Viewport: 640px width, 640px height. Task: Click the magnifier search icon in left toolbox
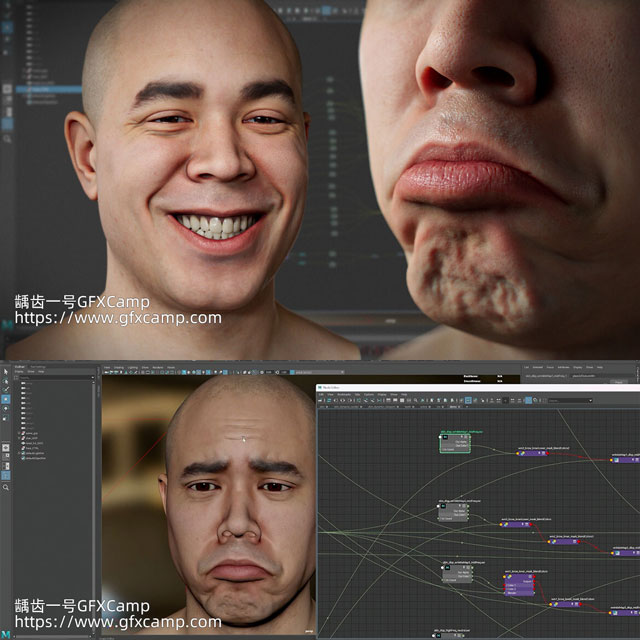click(6, 487)
